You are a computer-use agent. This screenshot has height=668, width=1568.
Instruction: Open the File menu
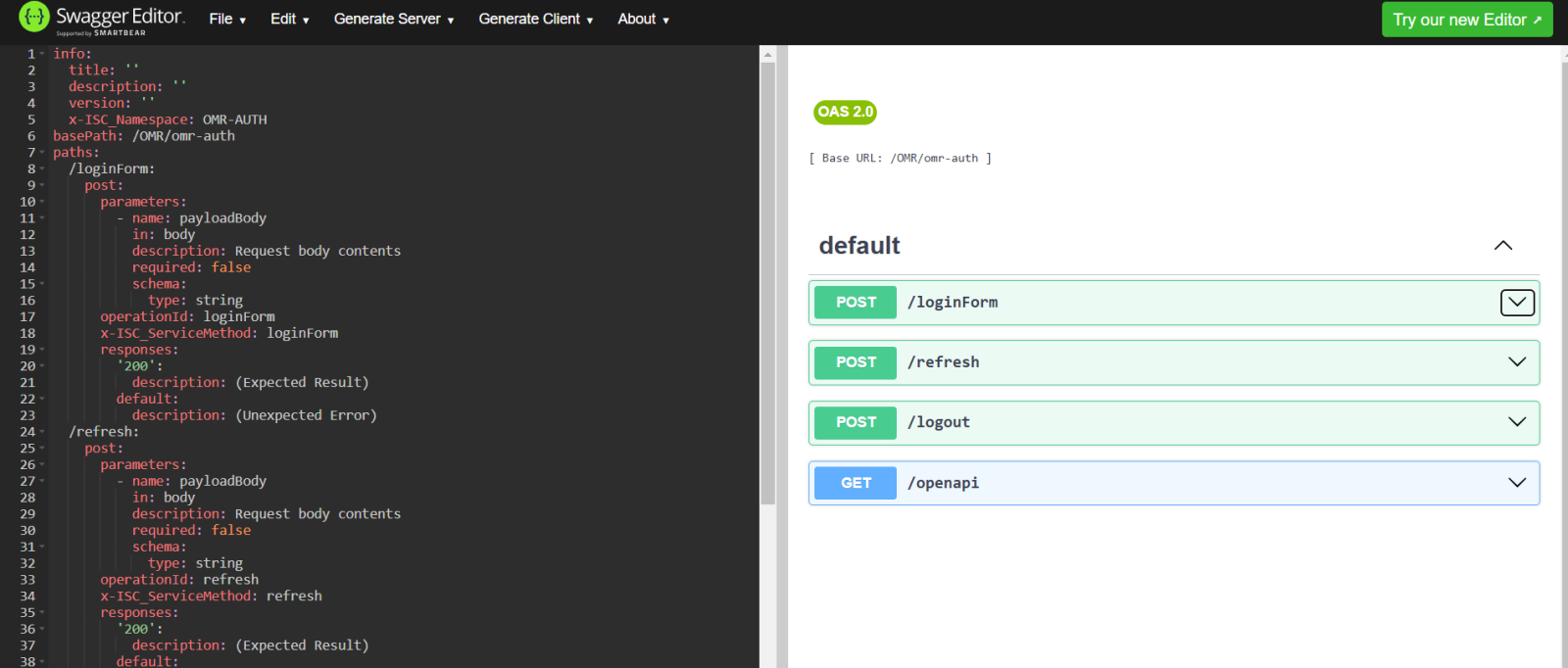pyautogui.click(x=227, y=19)
